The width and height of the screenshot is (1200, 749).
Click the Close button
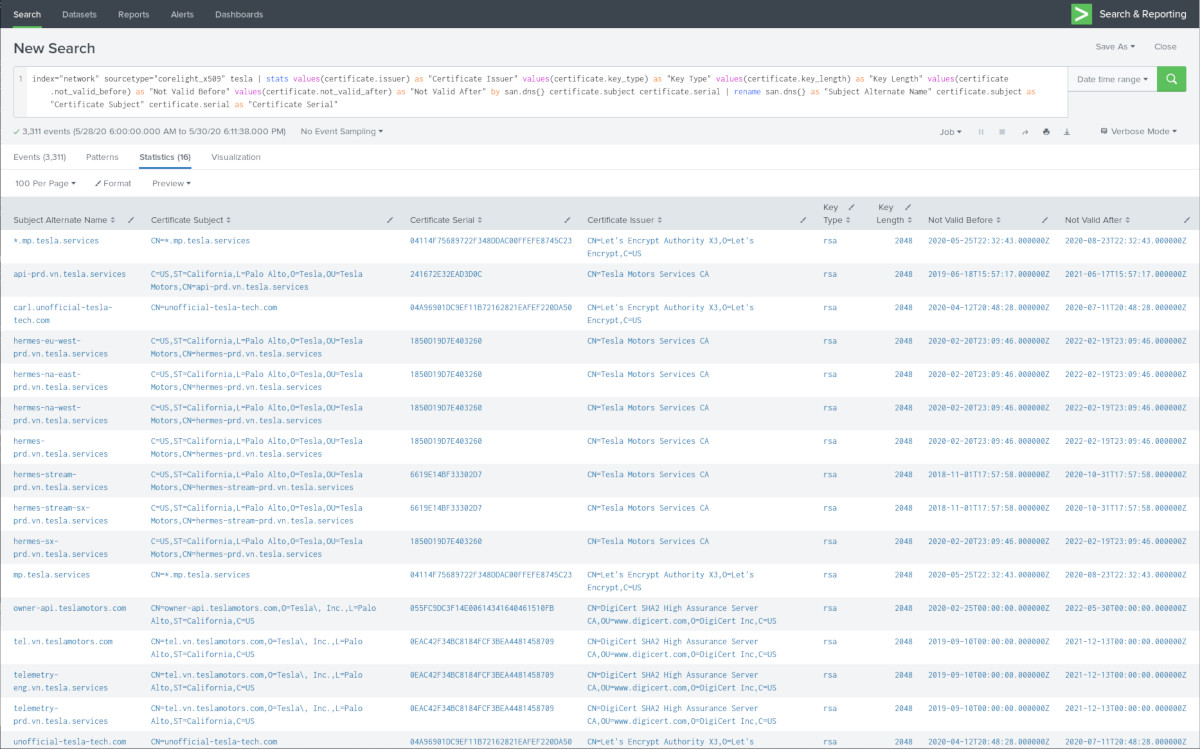coord(1165,47)
